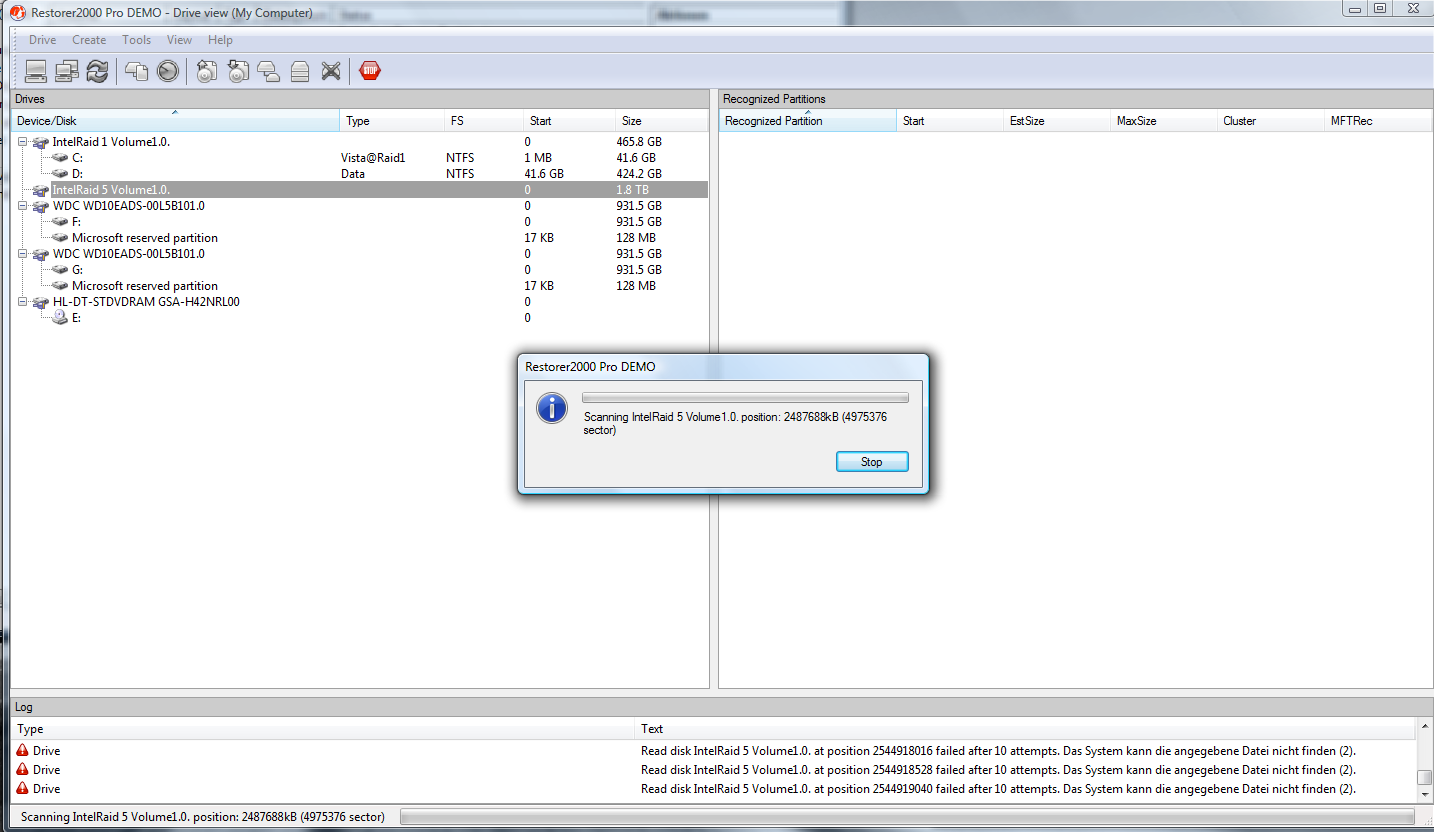Click the drive icon beside G:
The image size is (1434, 832).
(60, 270)
